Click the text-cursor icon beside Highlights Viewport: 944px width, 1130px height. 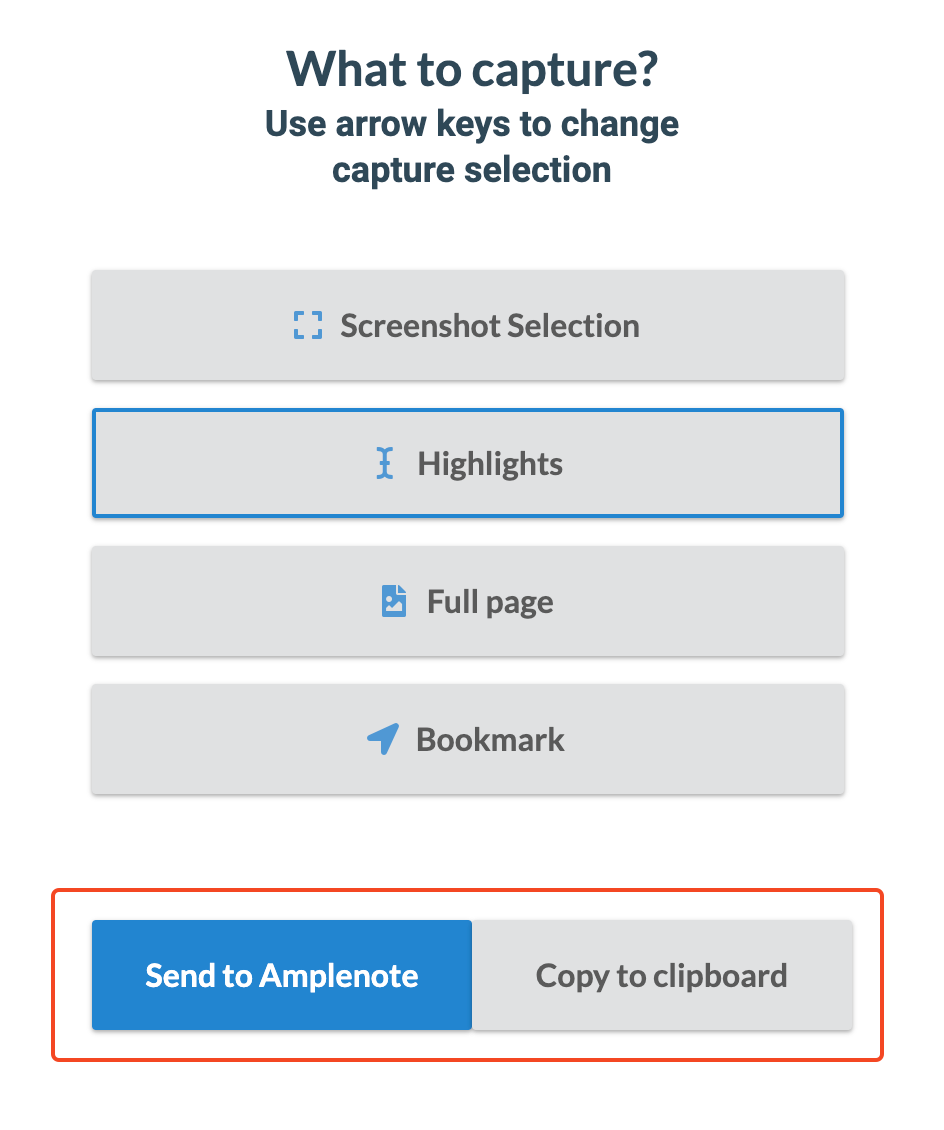click(385, 463)
